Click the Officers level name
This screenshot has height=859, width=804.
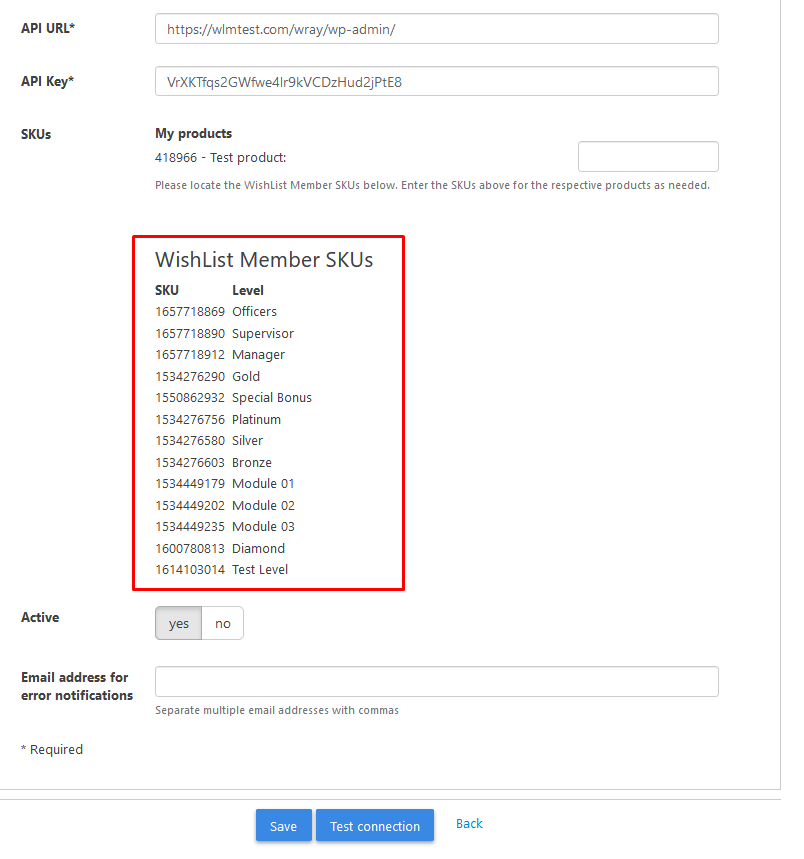point(255,312)
